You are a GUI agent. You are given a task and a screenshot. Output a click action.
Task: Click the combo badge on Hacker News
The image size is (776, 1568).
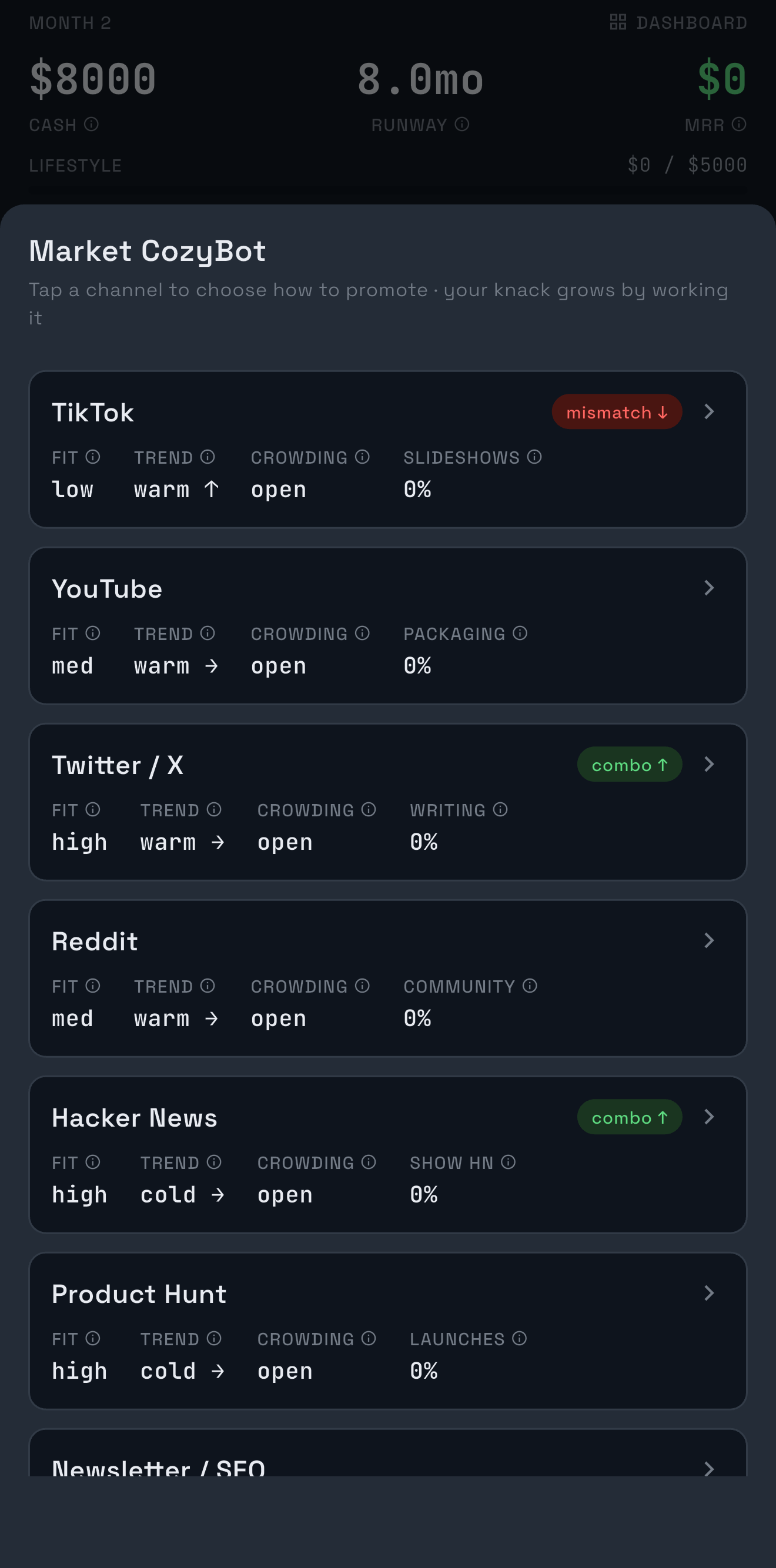[629, 1117]
